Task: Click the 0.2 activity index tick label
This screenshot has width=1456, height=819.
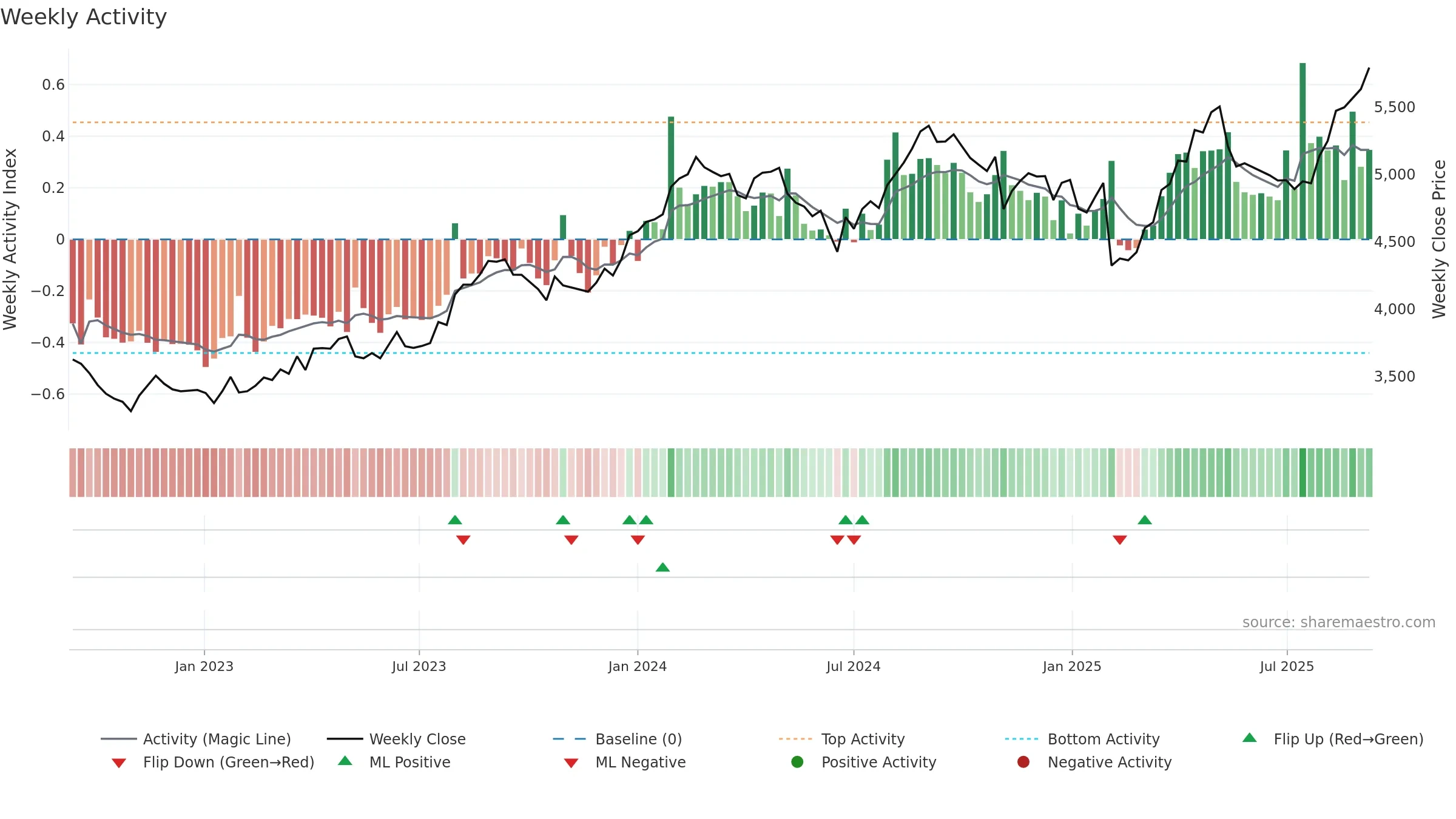Action: tap(53, 188)
